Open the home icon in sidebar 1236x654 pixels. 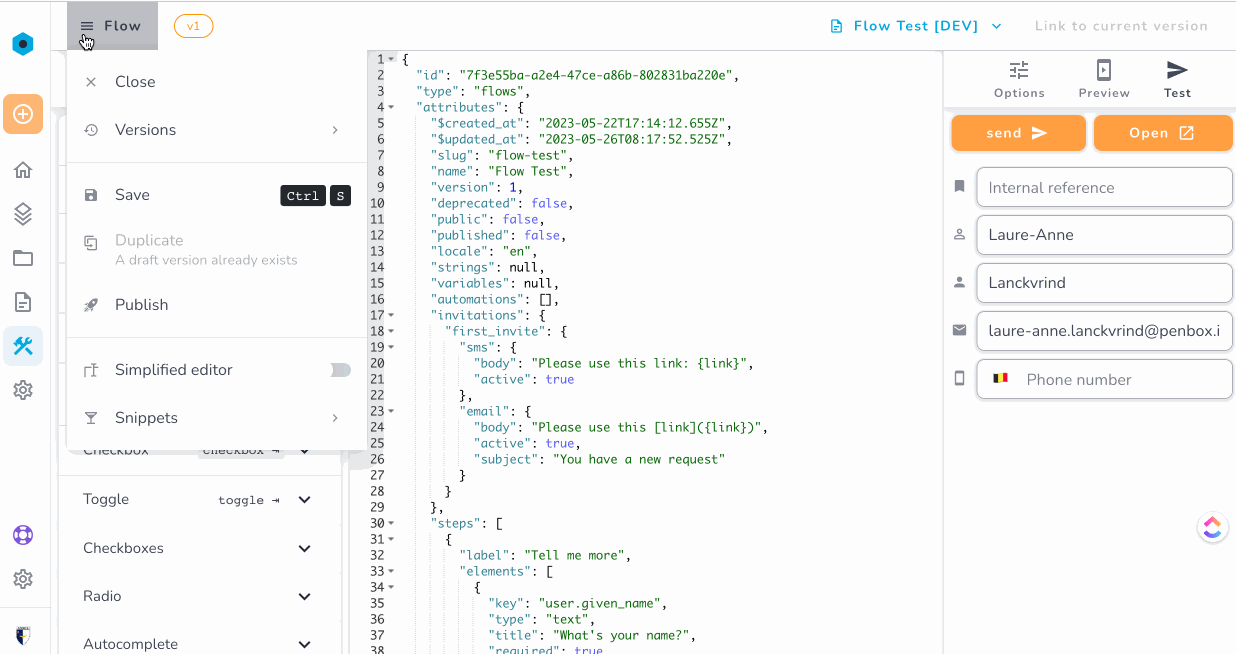pyautogui.click(x=23, y=170)
